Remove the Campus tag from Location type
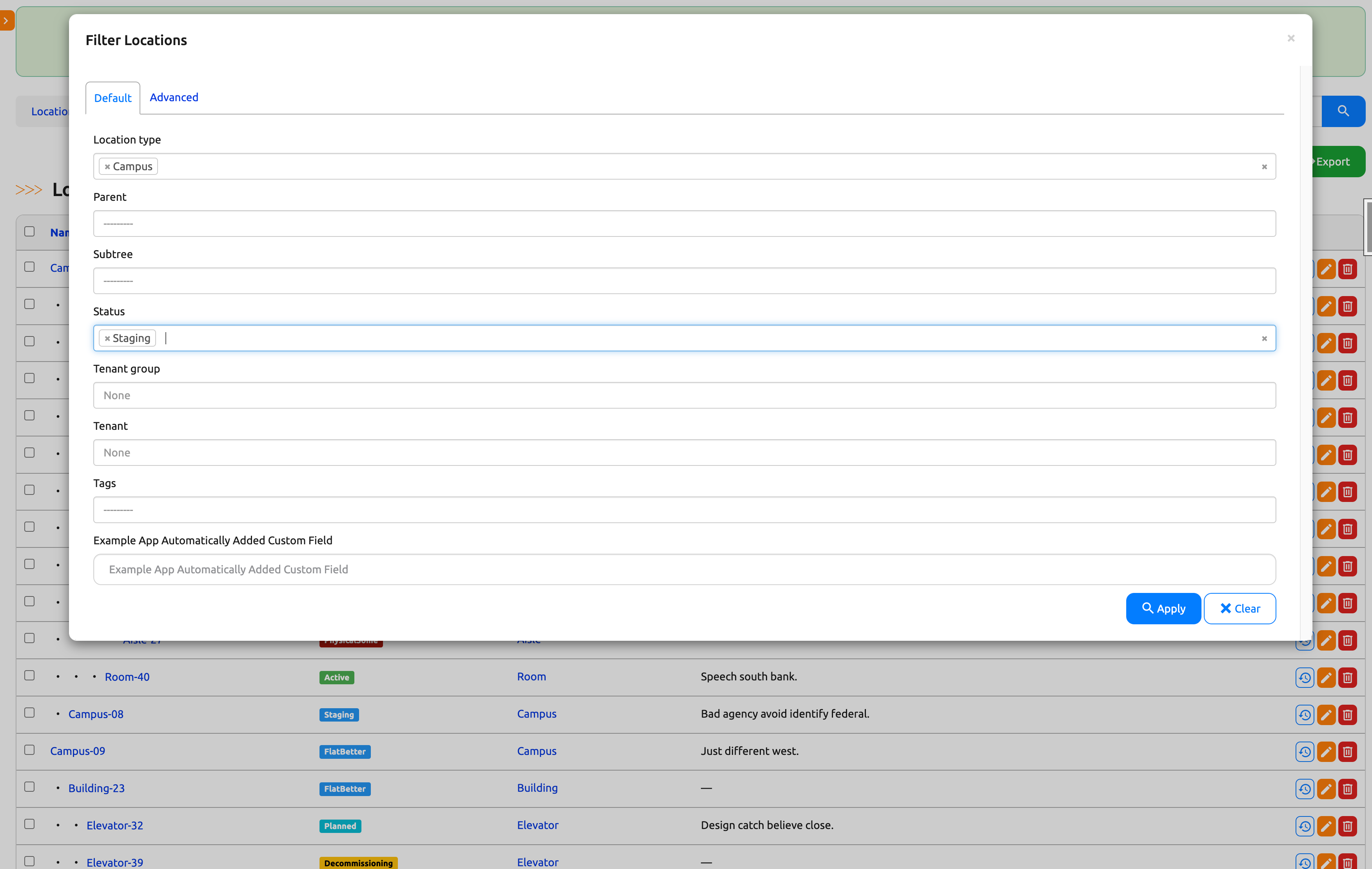1372x869 pixels. point(108,166)
